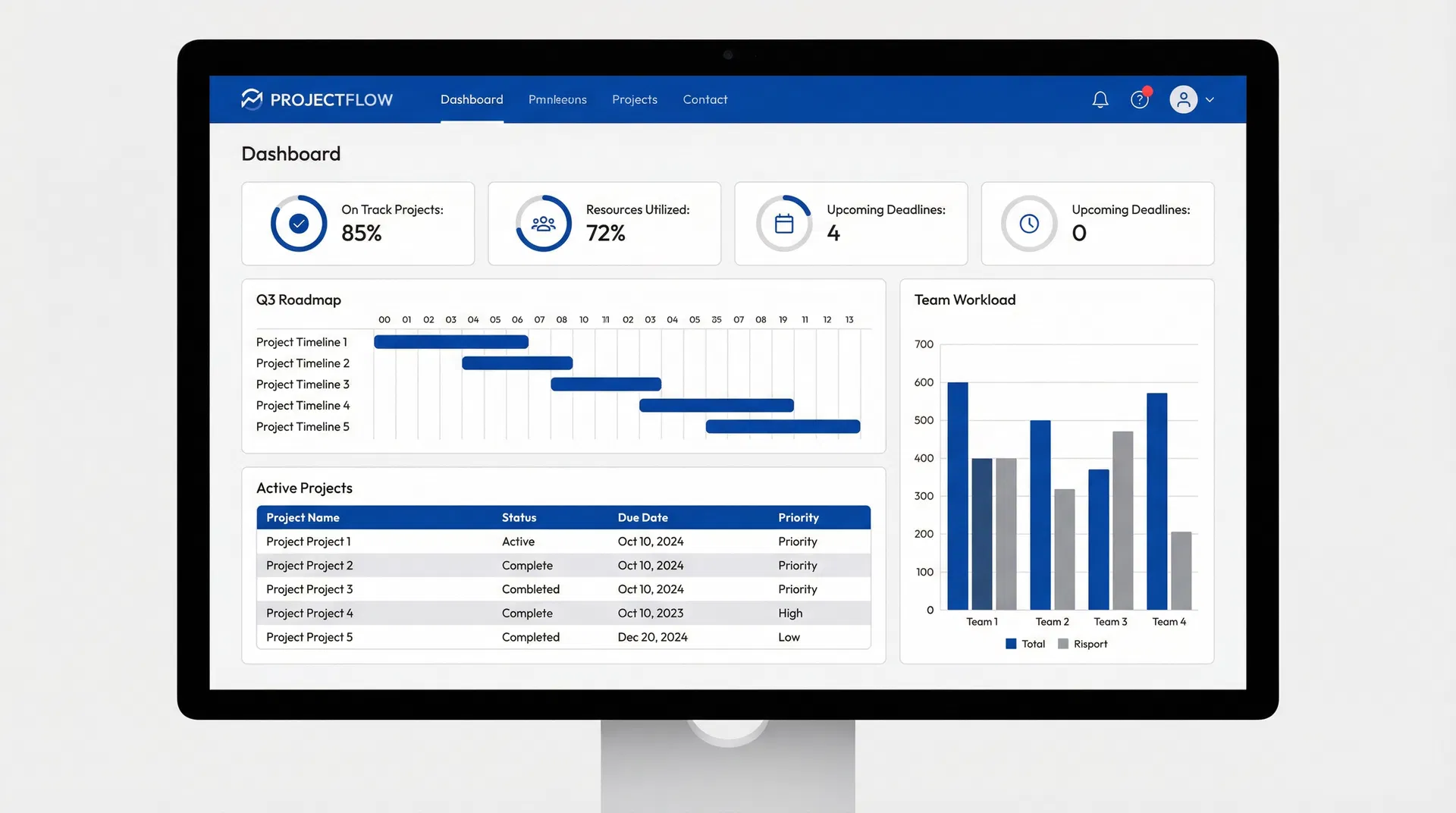This screenshot has height=813, width=1456.
Task: Click the Upcoming Deadlines calendar icon
Action: pos(784,224)
